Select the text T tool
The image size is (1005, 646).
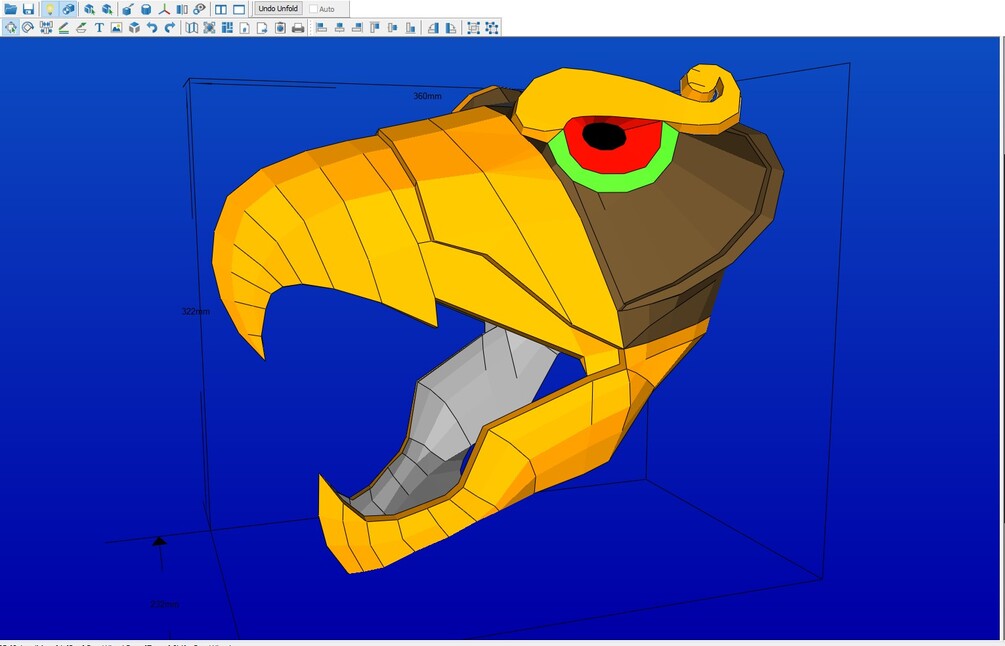[x=99, y=28]
